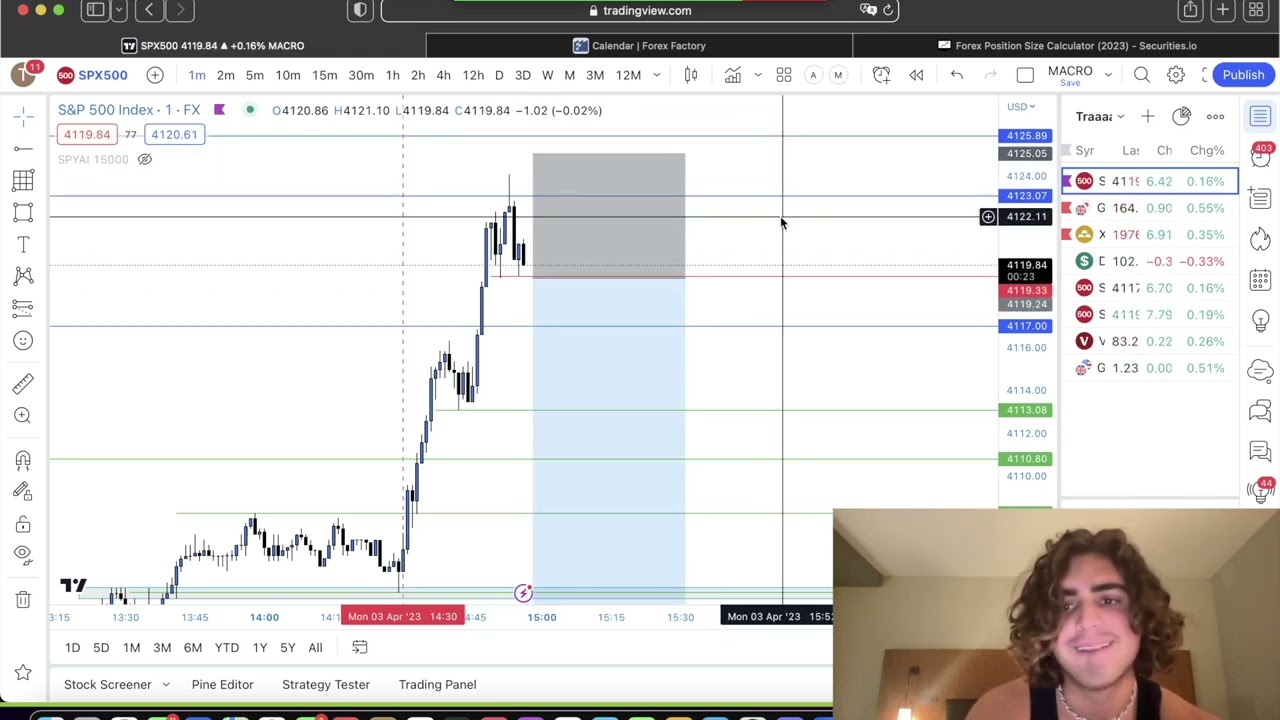Create a new alert
This screenshot has width=1280, height=720.
pos(881,75)
